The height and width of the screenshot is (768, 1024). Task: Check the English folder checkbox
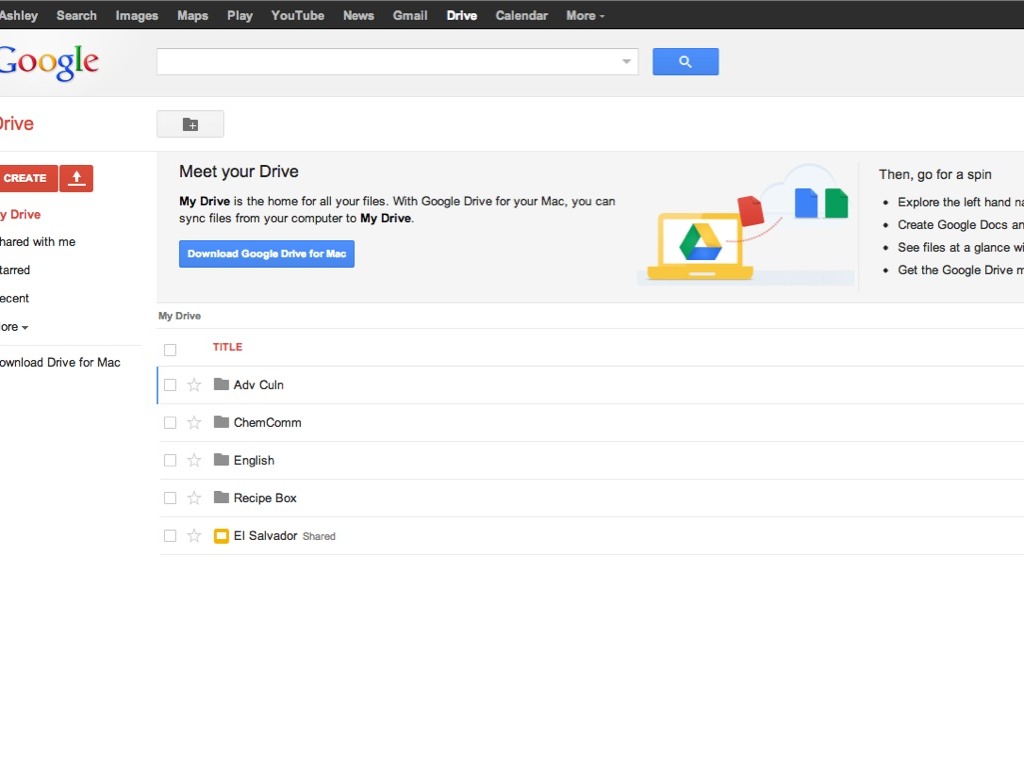click(x=170, y=461)
